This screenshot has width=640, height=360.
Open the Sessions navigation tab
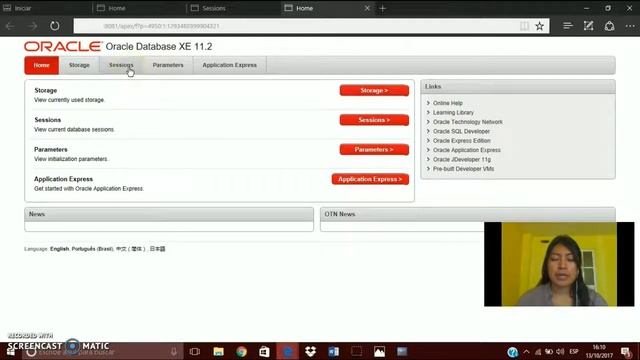(x=121, y=65)
